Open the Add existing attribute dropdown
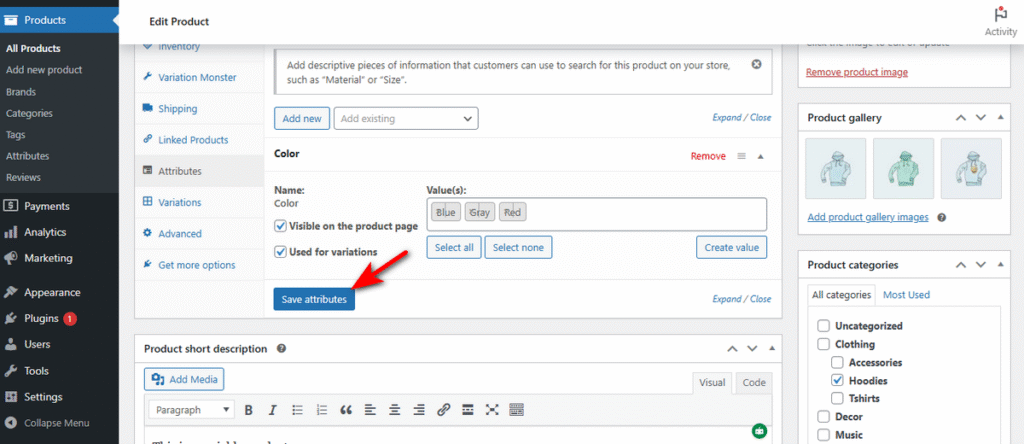Image resolution: width=1024 pixels, height=444 pixels. point(406,119)
